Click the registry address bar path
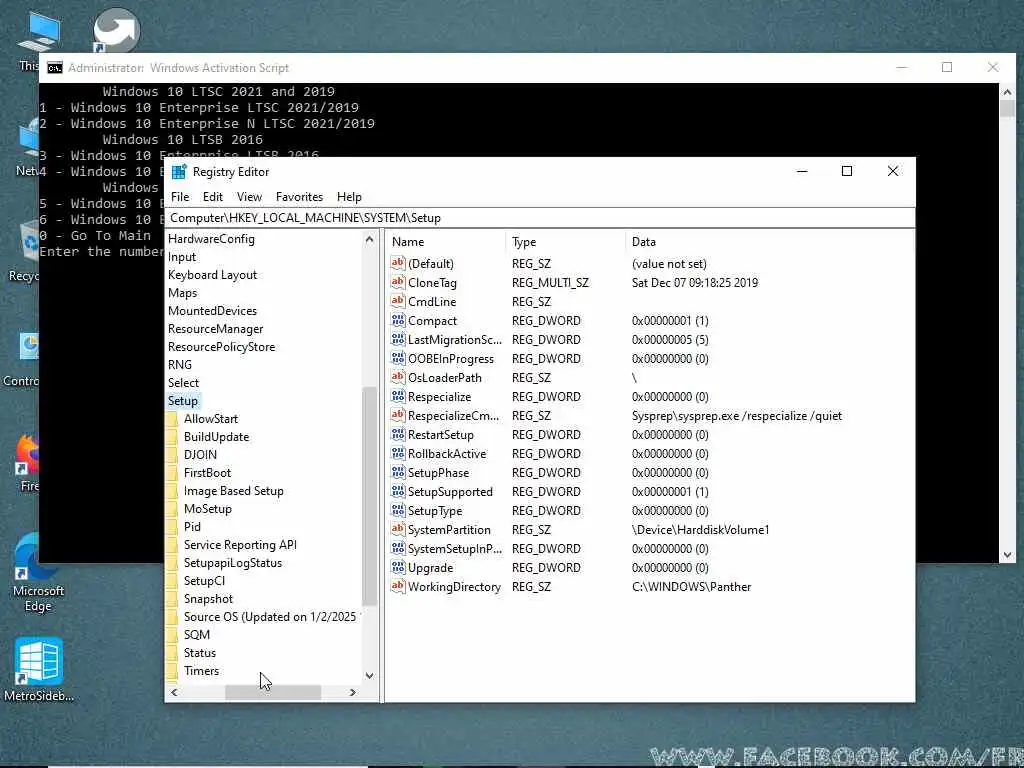Viewport: 1024px width, 768px height. tap(539, 218)
